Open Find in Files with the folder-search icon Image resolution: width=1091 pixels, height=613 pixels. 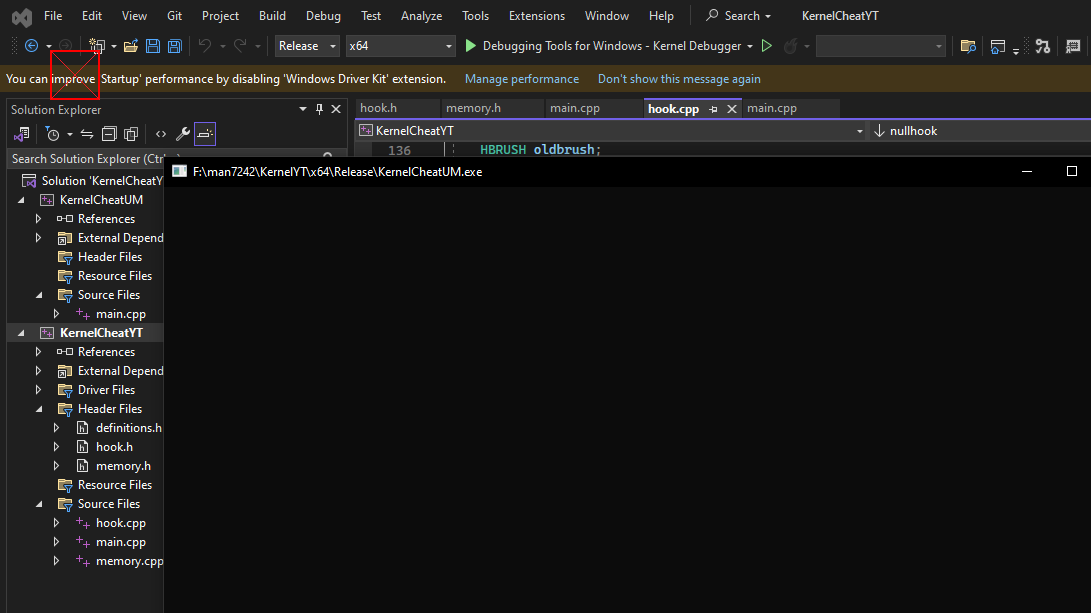tap(968, 46)
